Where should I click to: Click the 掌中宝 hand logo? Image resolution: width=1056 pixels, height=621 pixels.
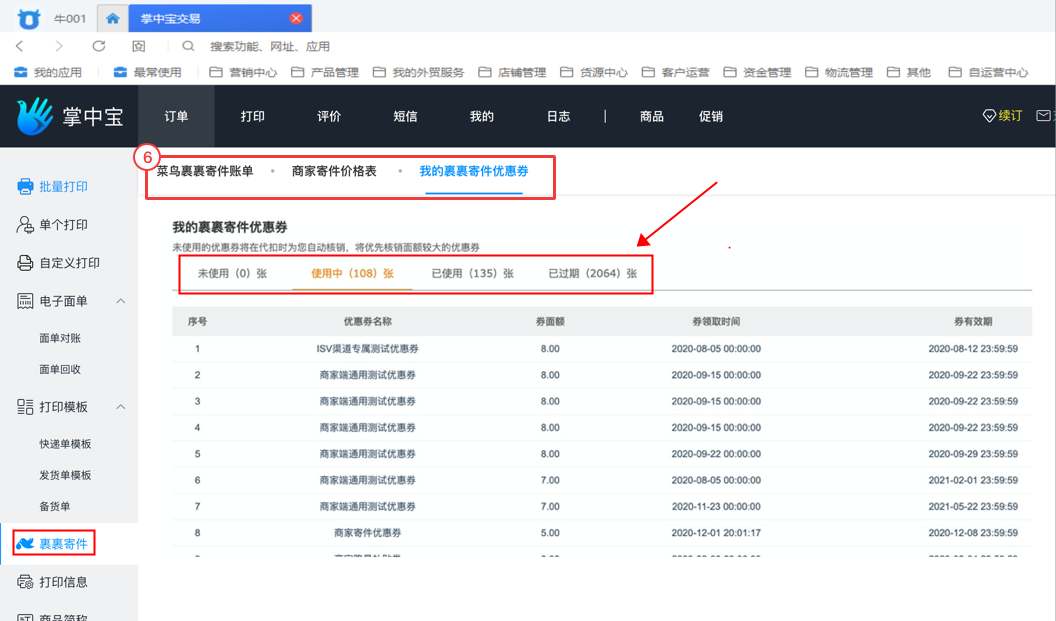[34, 116]
